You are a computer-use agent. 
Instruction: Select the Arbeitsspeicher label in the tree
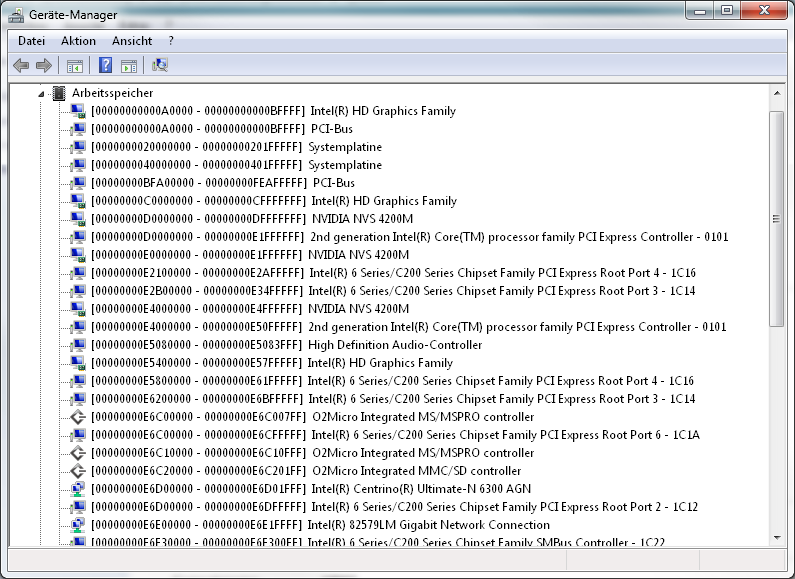(x=112, y=93)
